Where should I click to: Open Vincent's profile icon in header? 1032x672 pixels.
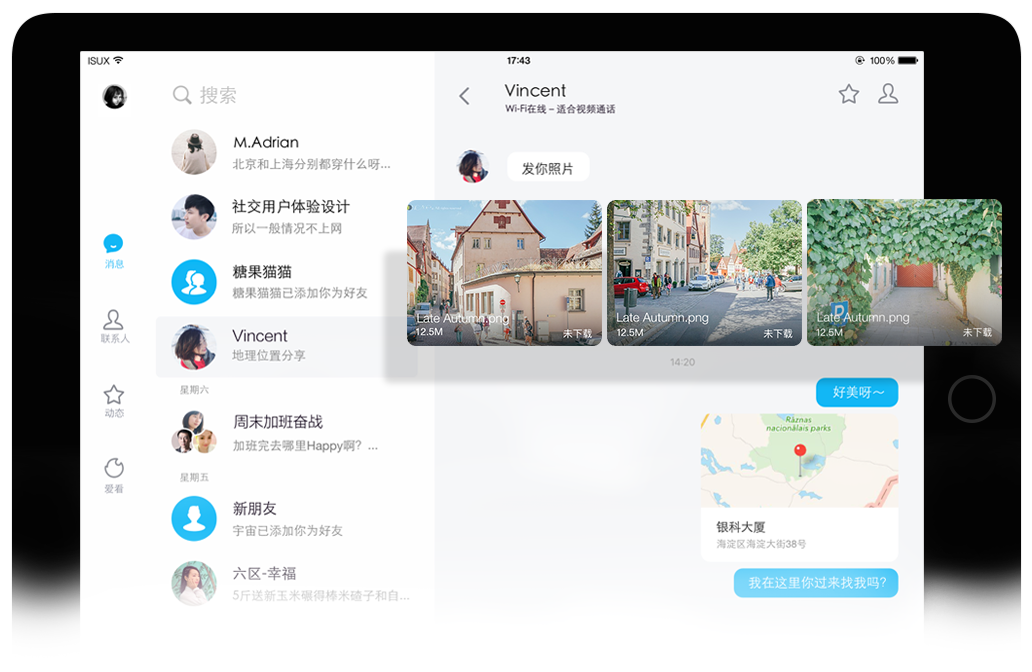pyautogui.click(x=888, y=94)
